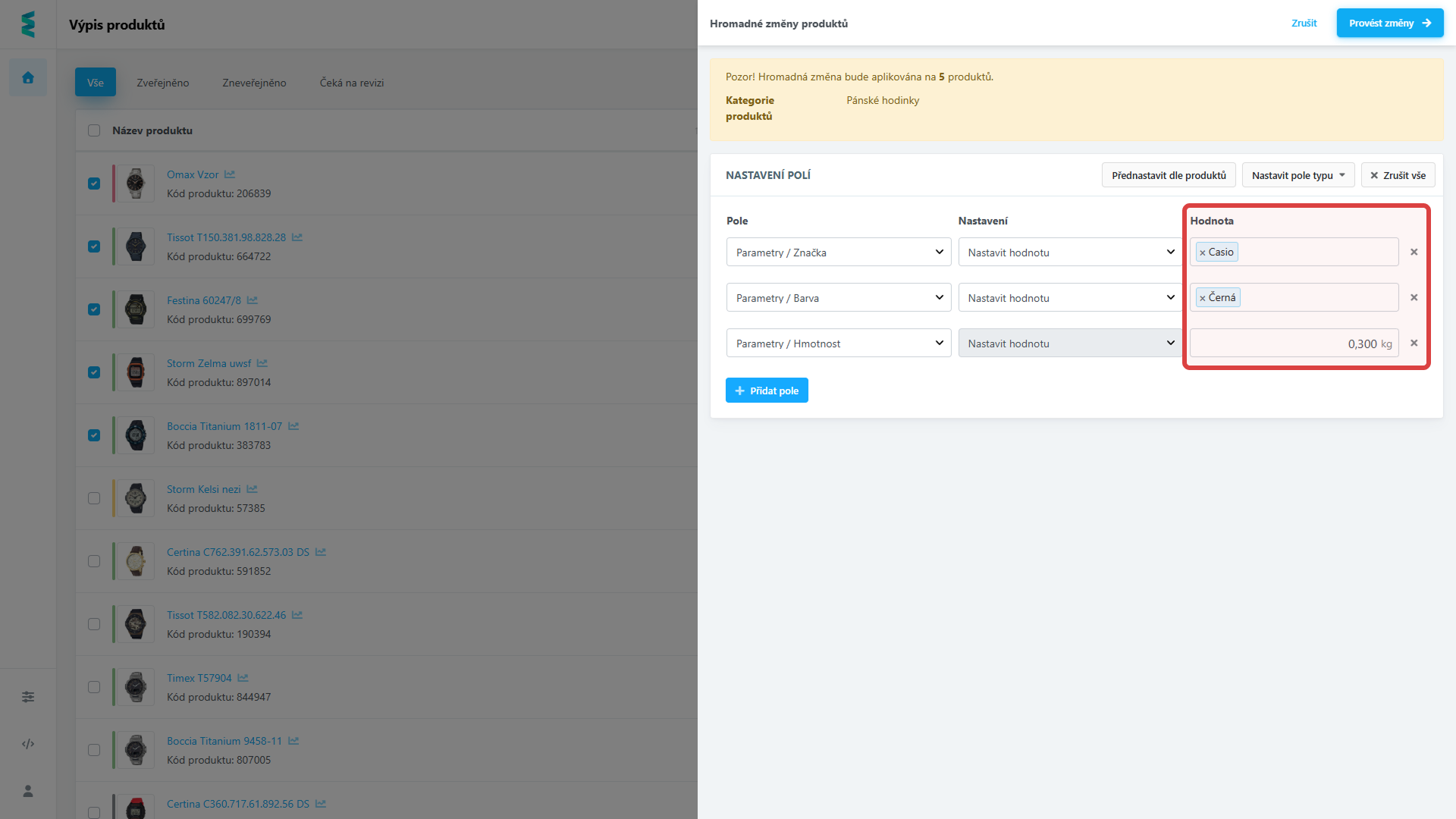Viewport: 1456px width, 819px height.
Task: Click the home icon in sidebar
Action: pos(28,77)
